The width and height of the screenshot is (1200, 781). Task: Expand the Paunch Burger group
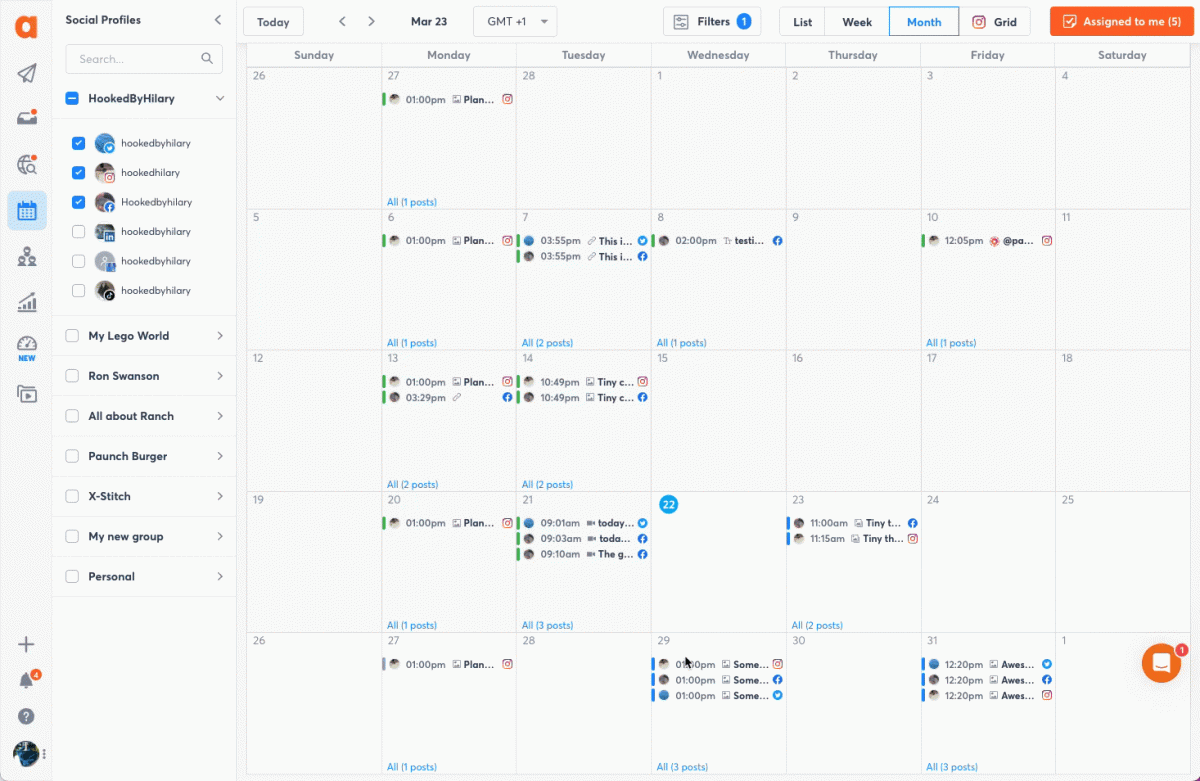[x=220, y=456]
